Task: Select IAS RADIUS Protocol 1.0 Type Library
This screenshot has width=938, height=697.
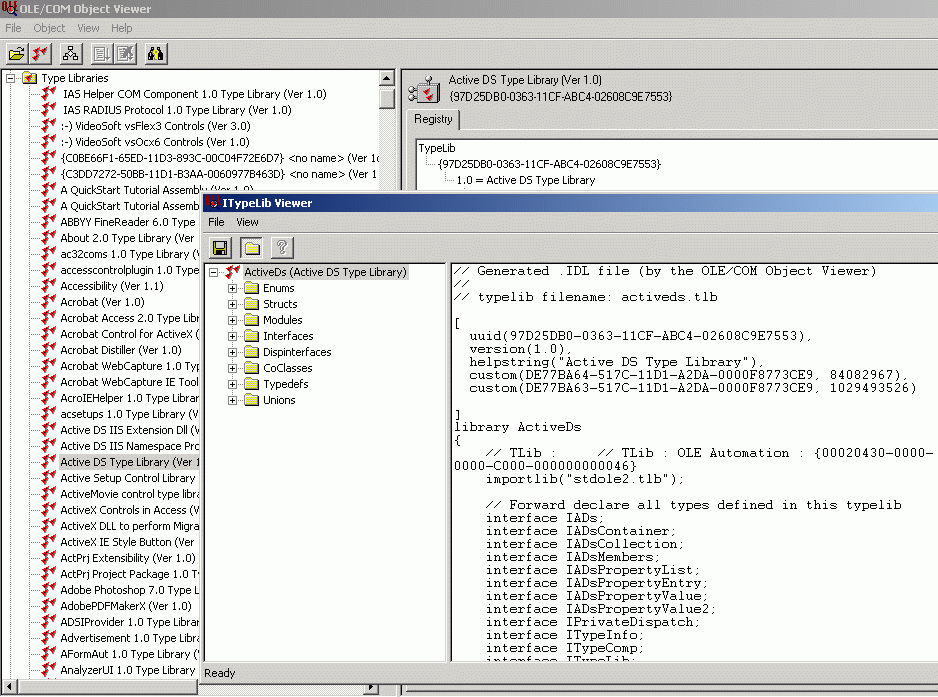Action: coord(177,110)
